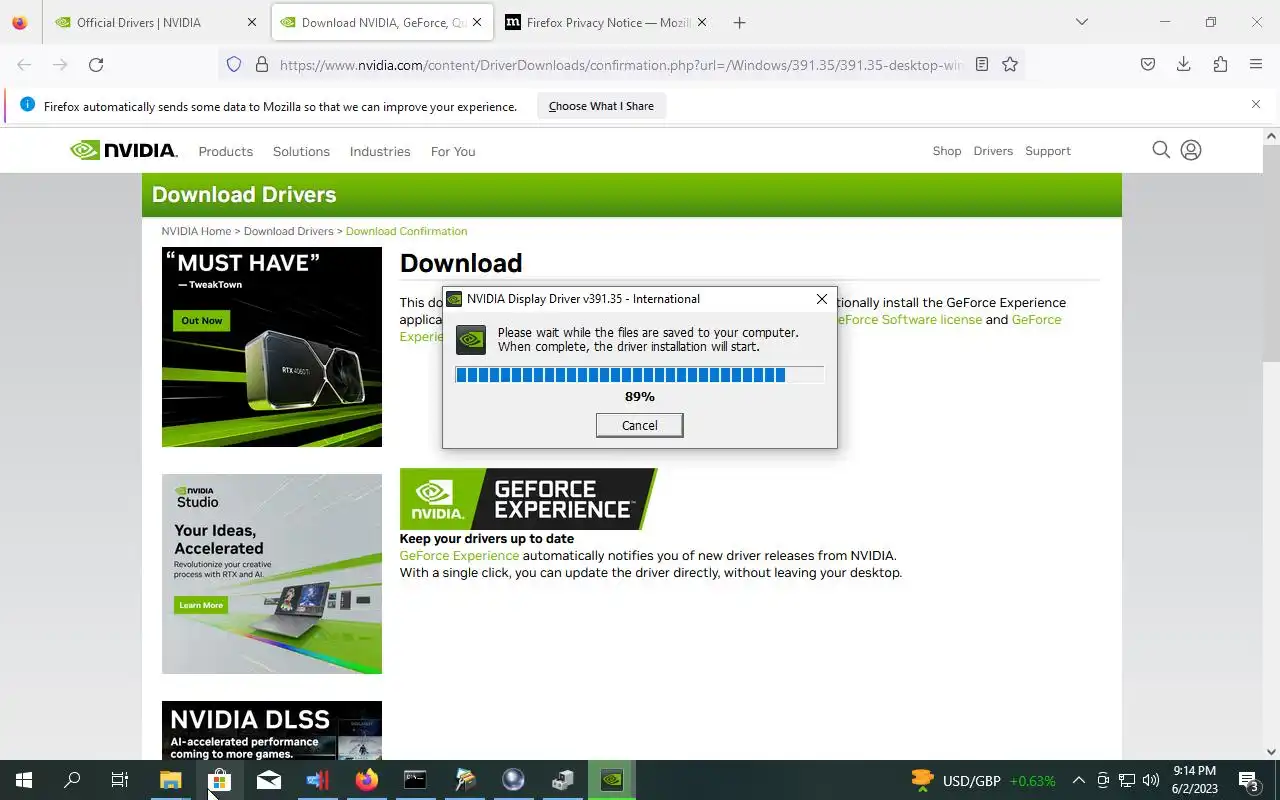This screenshot has height=800, width=1280.
Task: Reload the current page
Action: (x=96, y=64)
